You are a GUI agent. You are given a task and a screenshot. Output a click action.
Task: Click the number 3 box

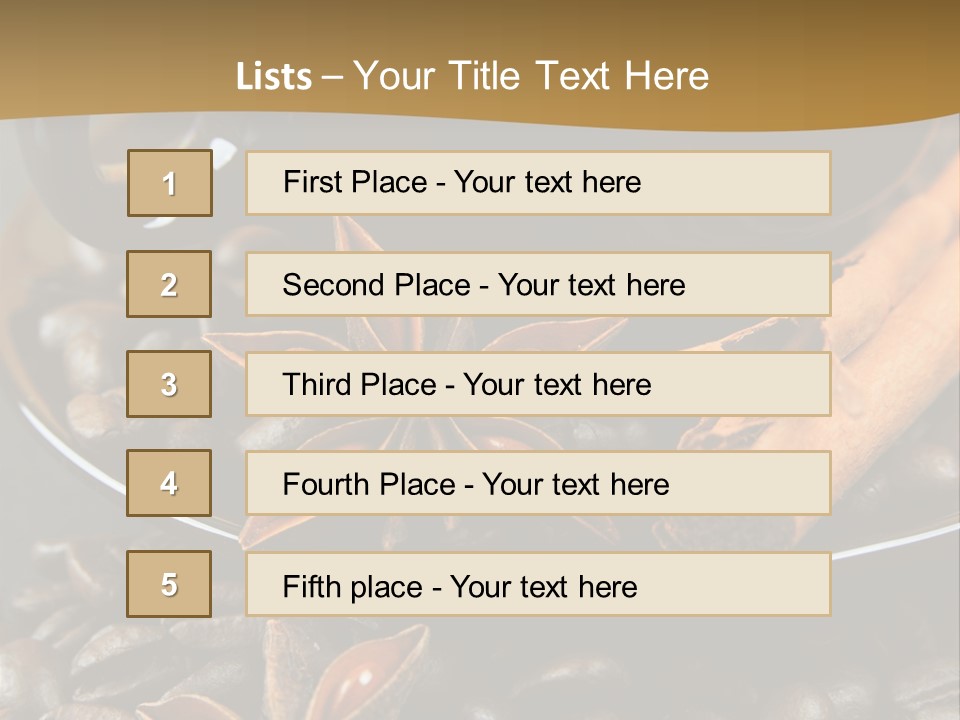pyautogui.click(x=169, y=384)
